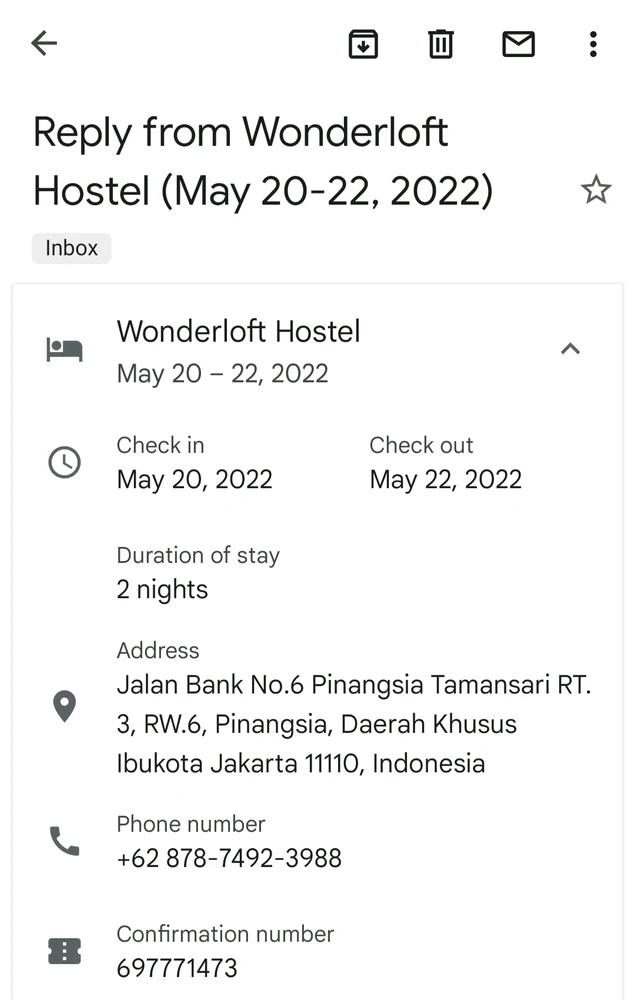Tap check-in date May 20, 2022
This screenshot has width=635, height=1000.
point(194,479)
